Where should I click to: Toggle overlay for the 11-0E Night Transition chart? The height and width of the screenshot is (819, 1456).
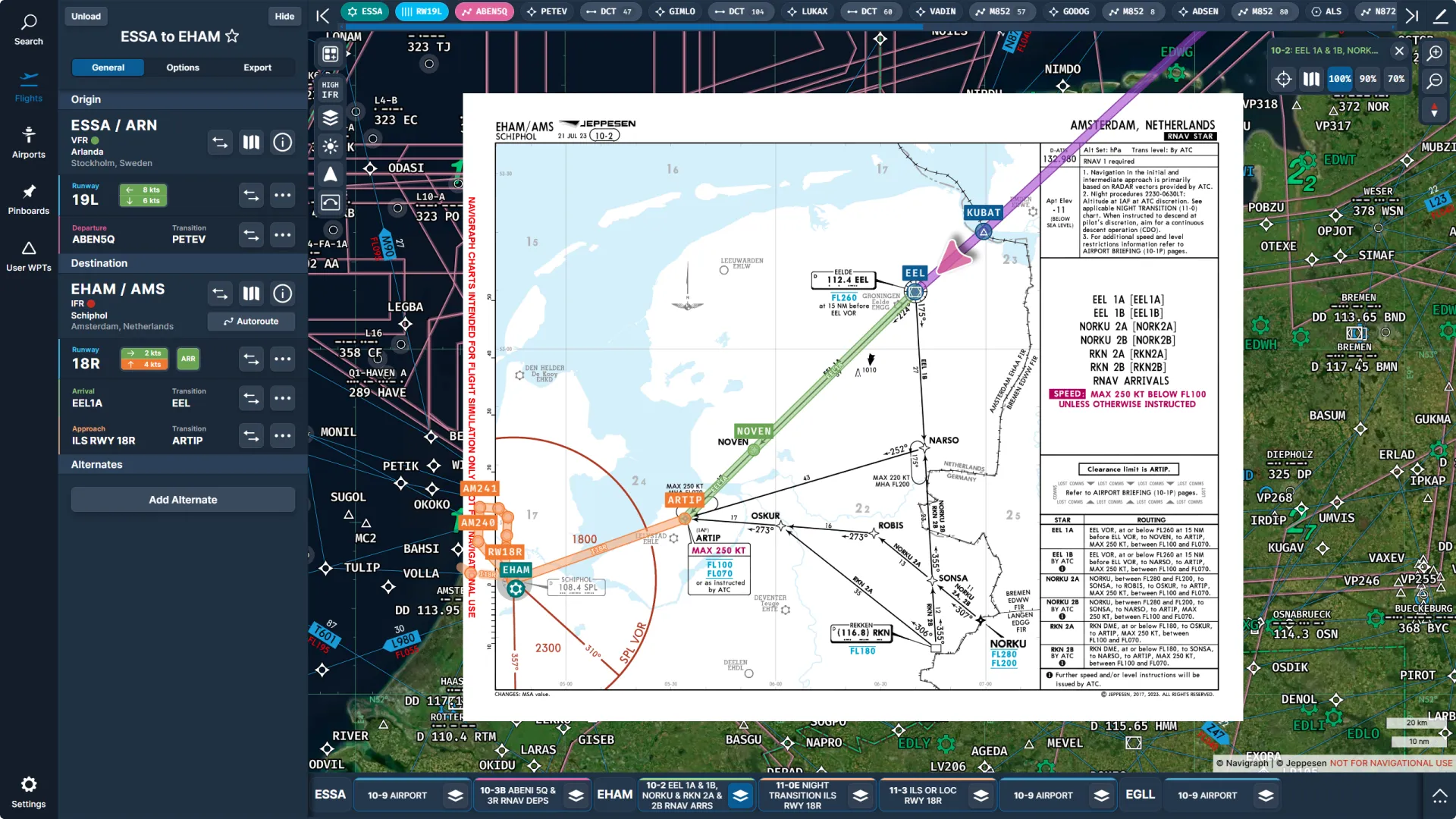[x=860, y=795]
